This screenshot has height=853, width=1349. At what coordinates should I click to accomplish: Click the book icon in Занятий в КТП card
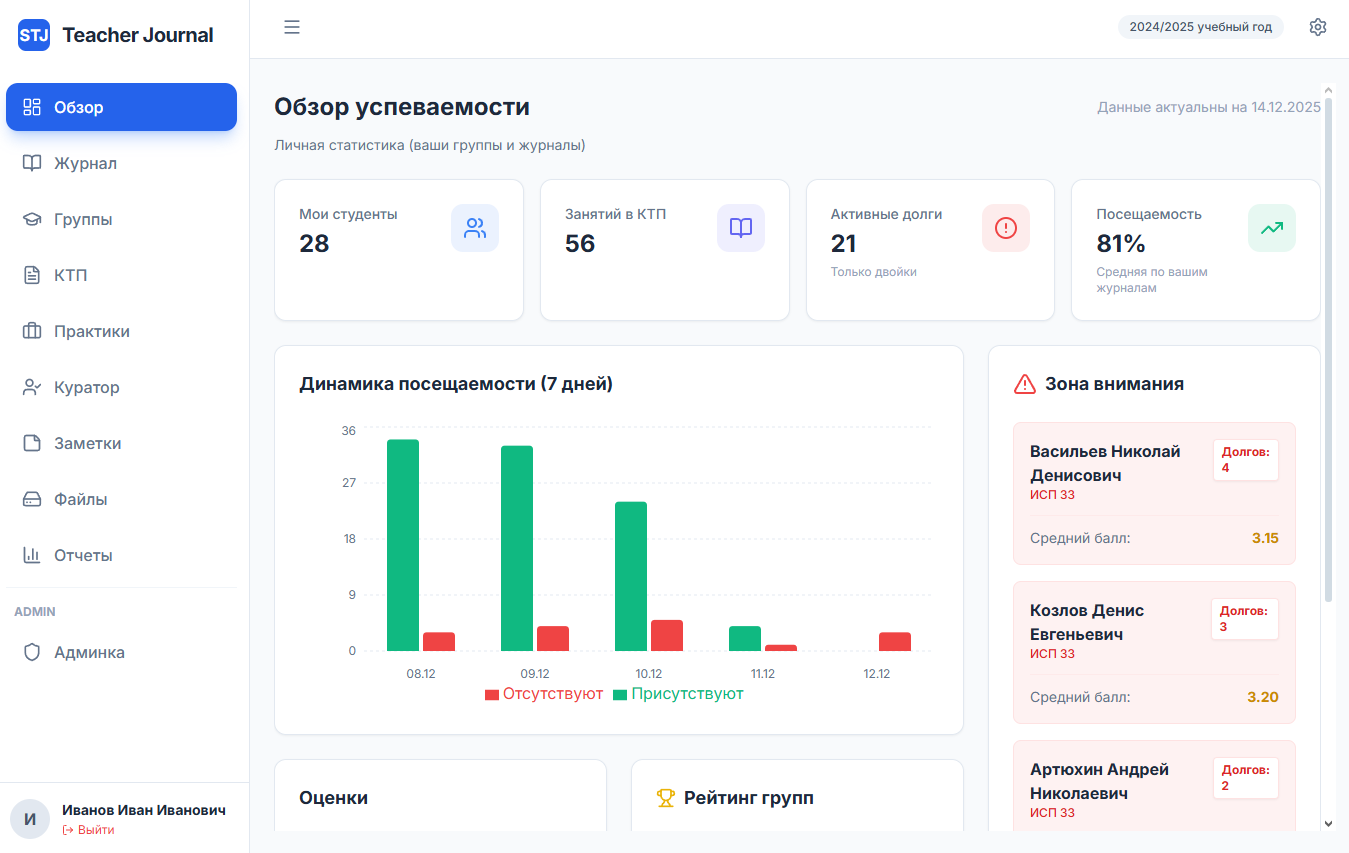click(x=740, y=228)
